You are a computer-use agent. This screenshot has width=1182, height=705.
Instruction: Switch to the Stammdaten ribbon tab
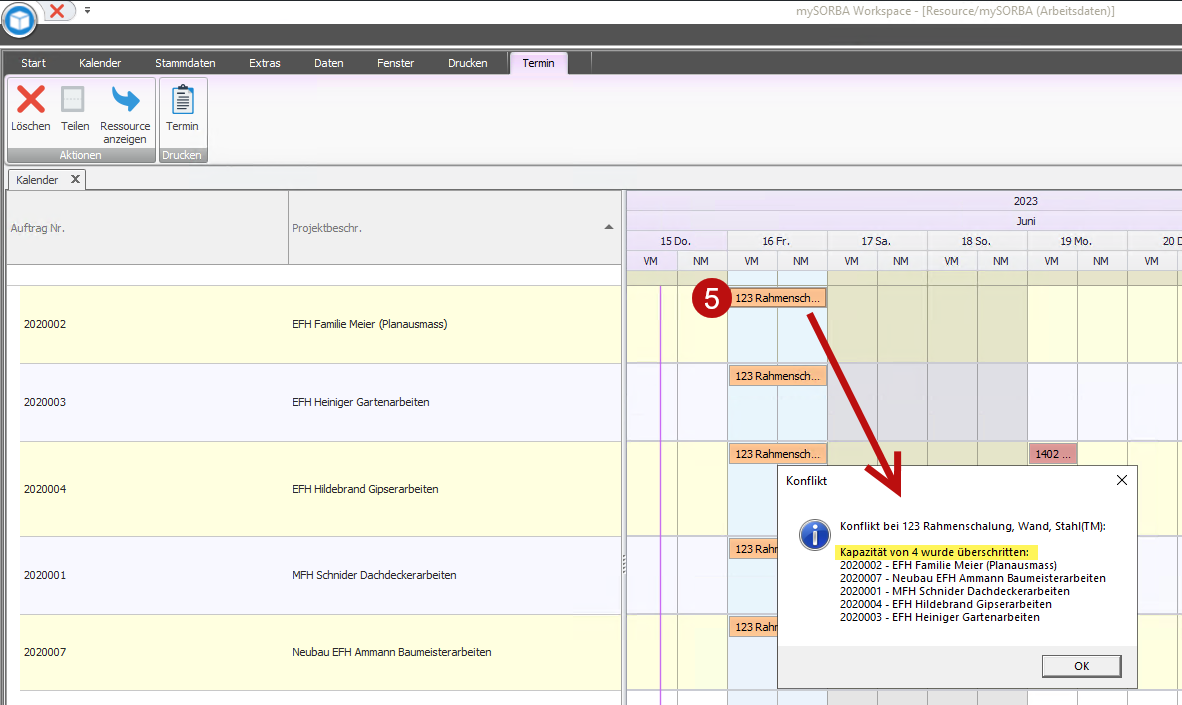pyautogui.click(x=185, y=63)
